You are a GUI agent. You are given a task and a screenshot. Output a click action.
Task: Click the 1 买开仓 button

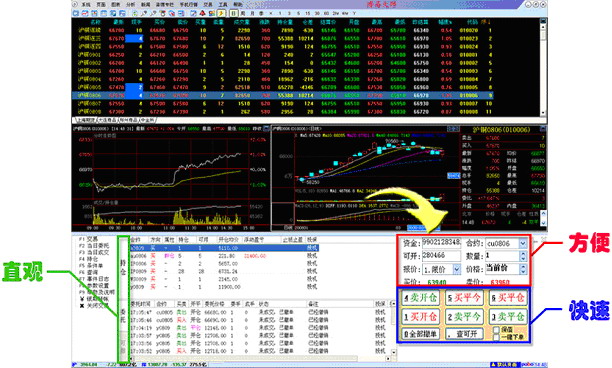tap(421, 316)
